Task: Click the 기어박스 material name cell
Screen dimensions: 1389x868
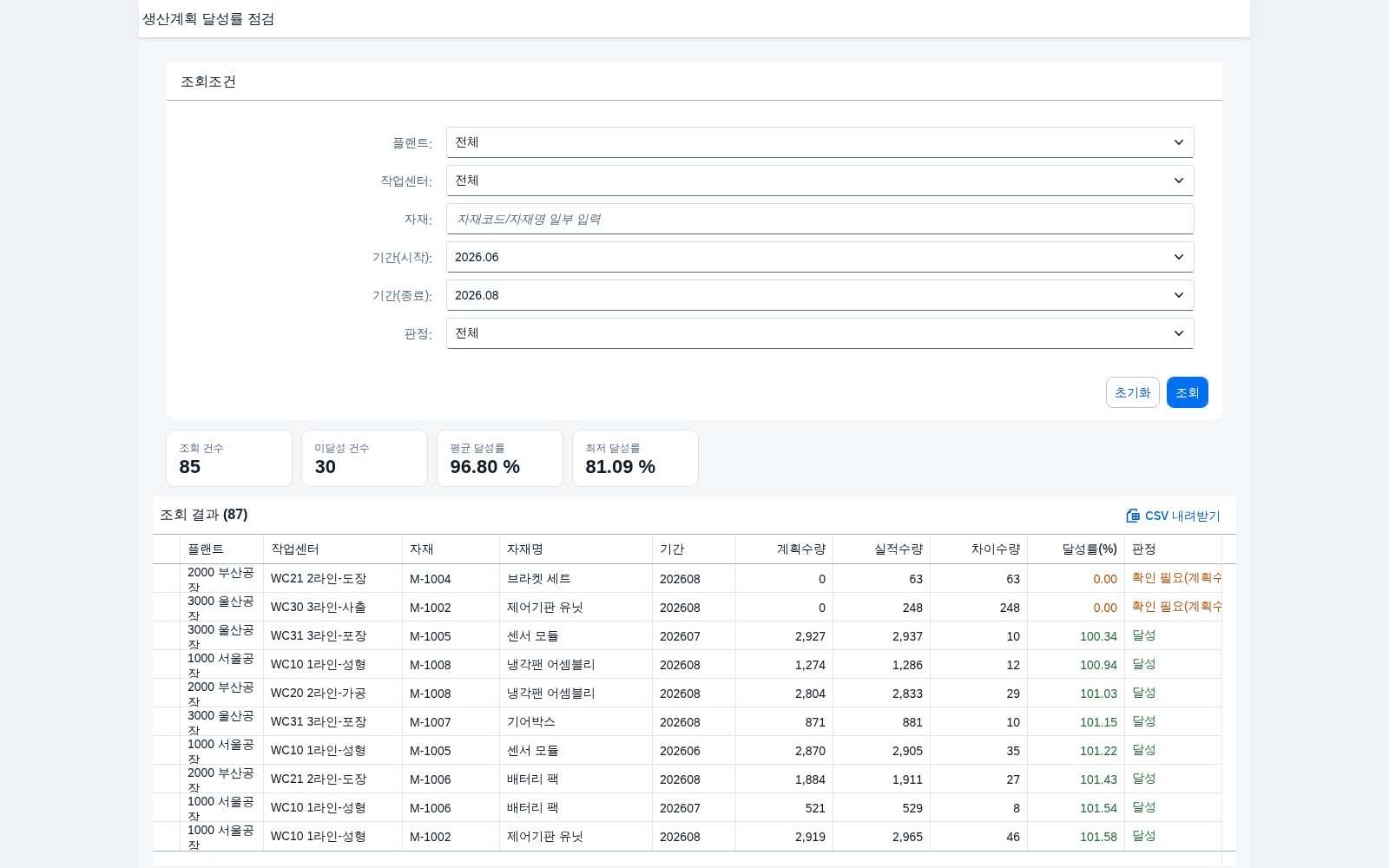Action: coord(576,722)
